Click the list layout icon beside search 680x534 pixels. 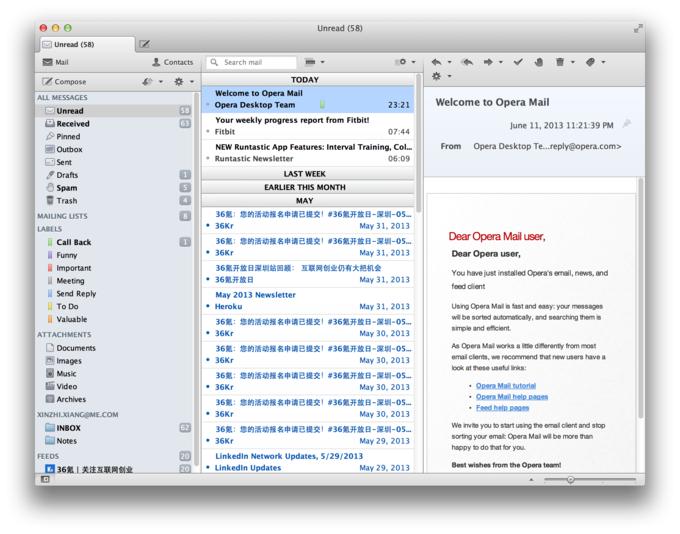pos(310,62)
